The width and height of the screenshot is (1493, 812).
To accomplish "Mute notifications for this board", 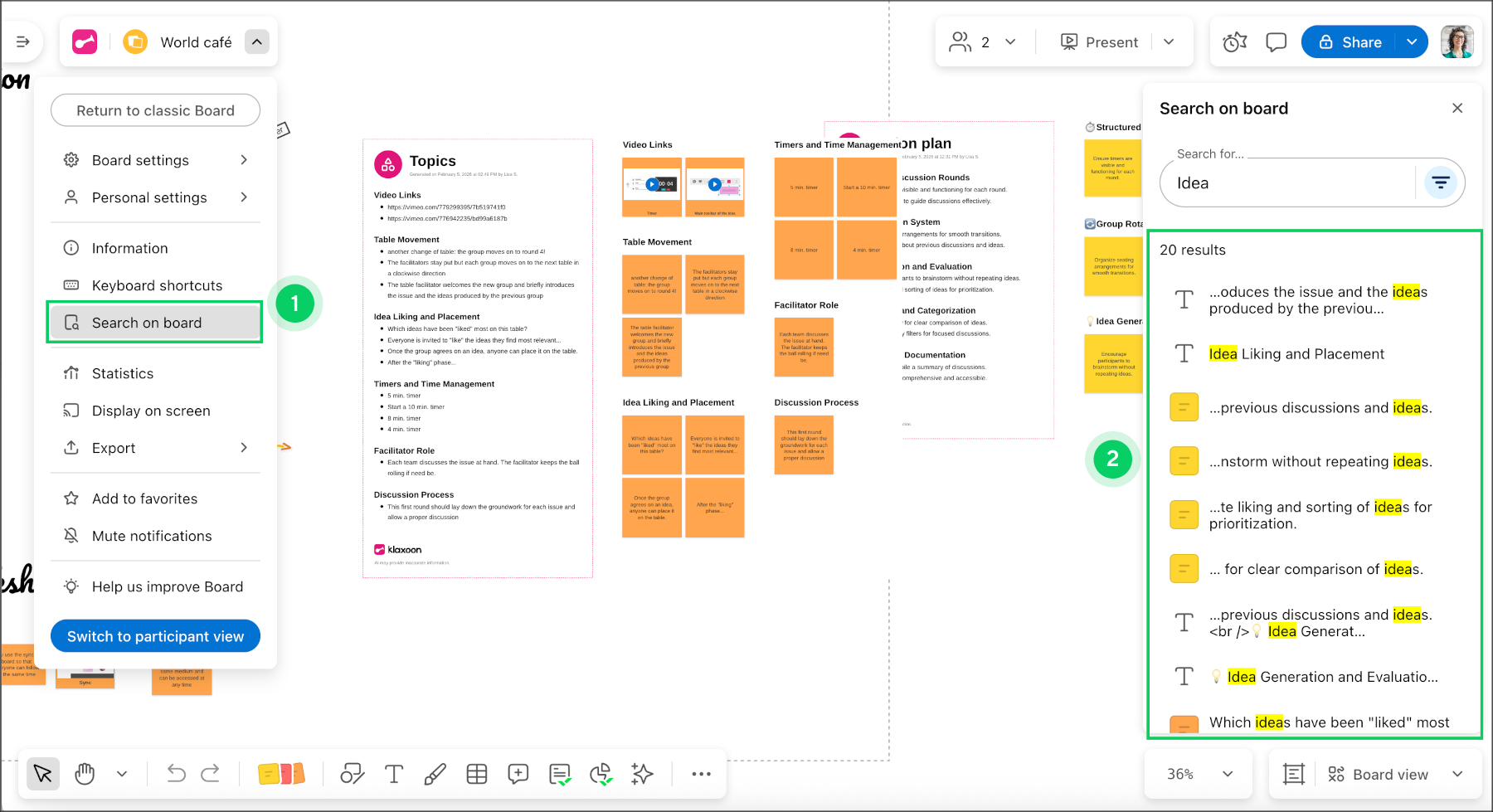I will 152,536.
